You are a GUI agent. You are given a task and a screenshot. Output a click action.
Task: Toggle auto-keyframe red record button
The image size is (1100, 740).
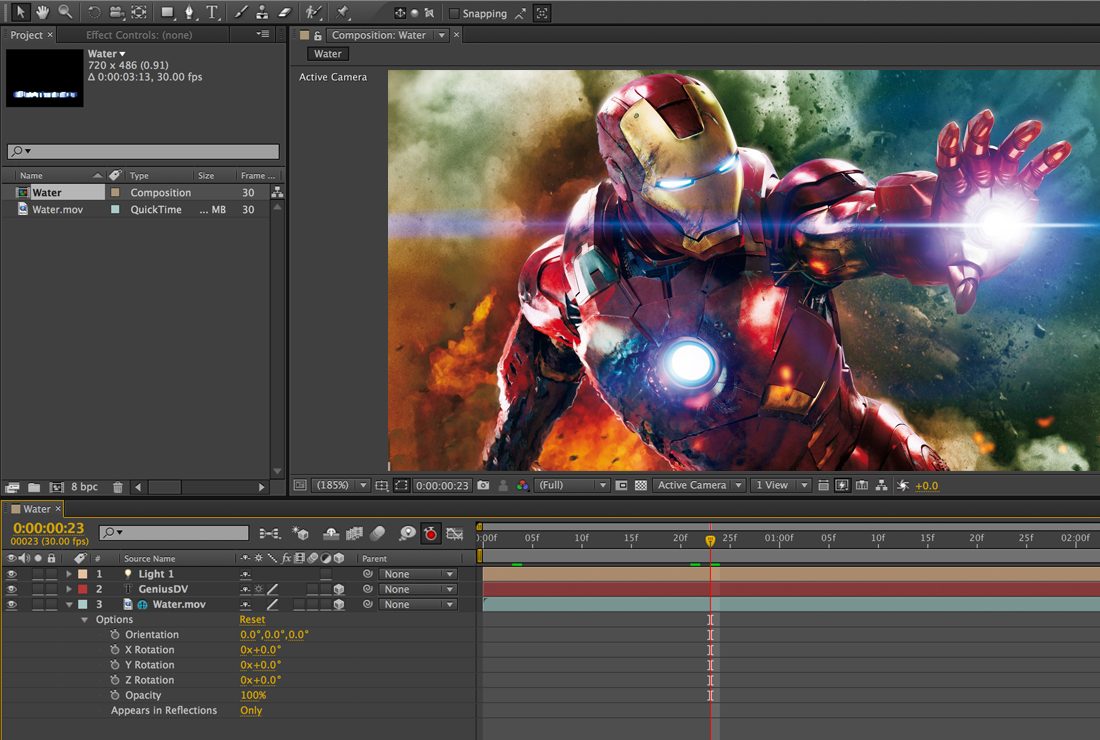tap(430, 534)
